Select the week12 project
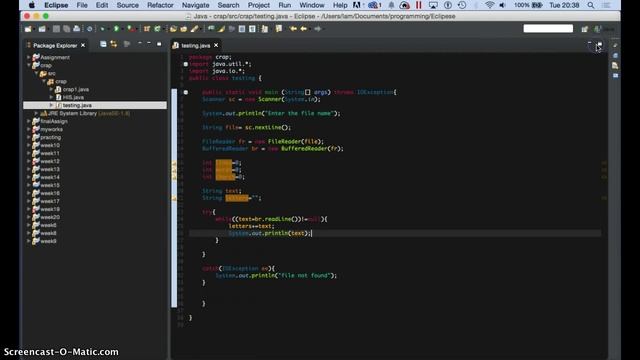The image size is (640, 360). 50,161
